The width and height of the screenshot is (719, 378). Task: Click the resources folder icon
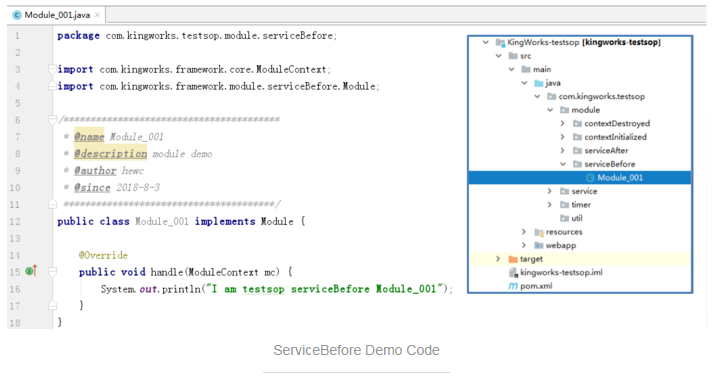click(x=539, y=232)
